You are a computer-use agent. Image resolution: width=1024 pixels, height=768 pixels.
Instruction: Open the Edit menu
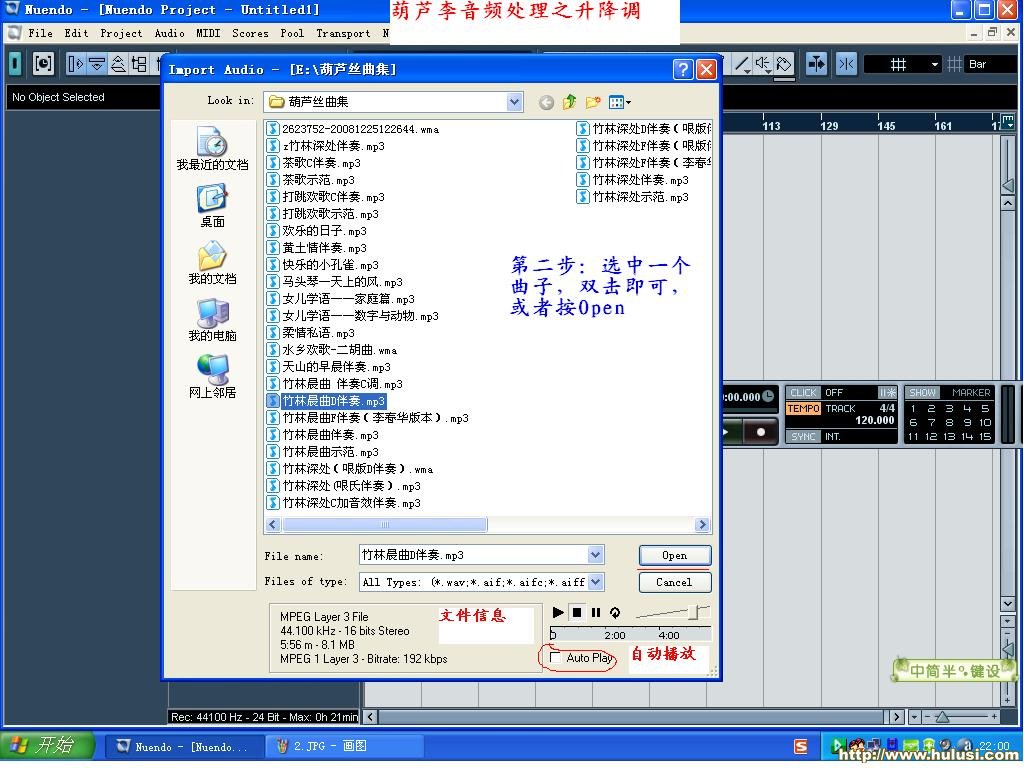click(x=76, y=33)
